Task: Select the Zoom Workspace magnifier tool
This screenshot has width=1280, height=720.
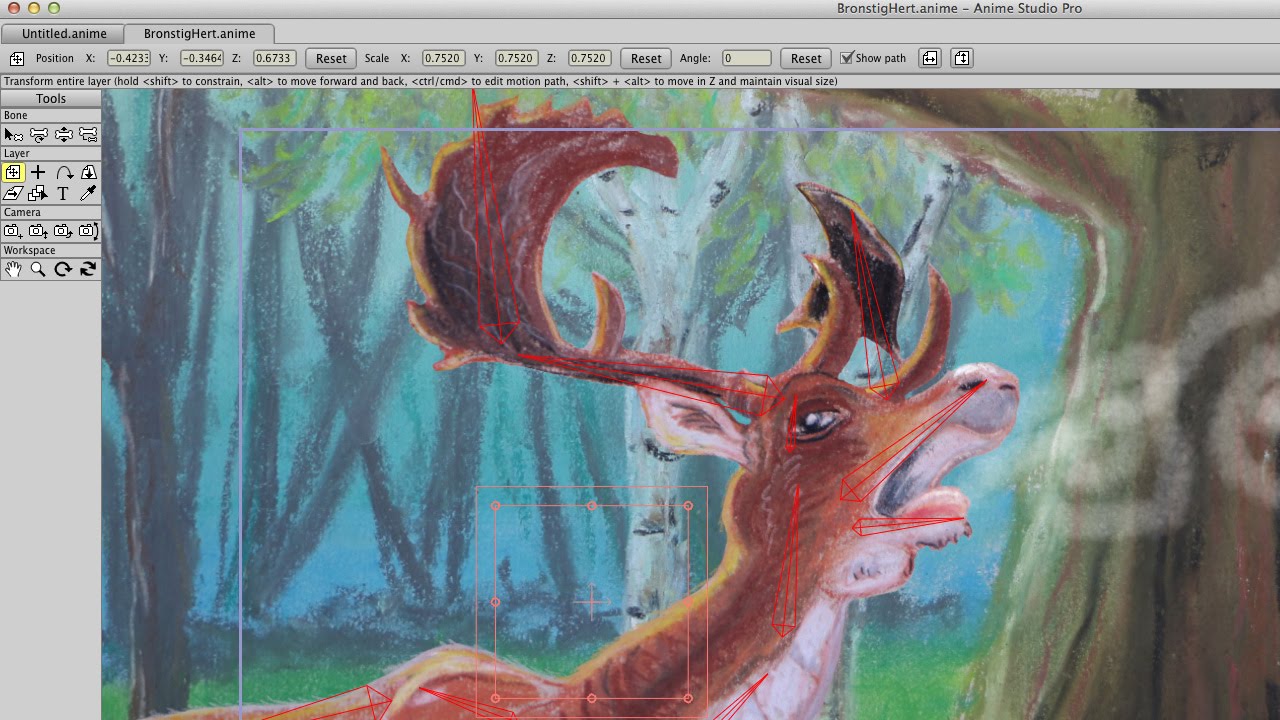Action: pyautogui.click(x=38, y=269)
